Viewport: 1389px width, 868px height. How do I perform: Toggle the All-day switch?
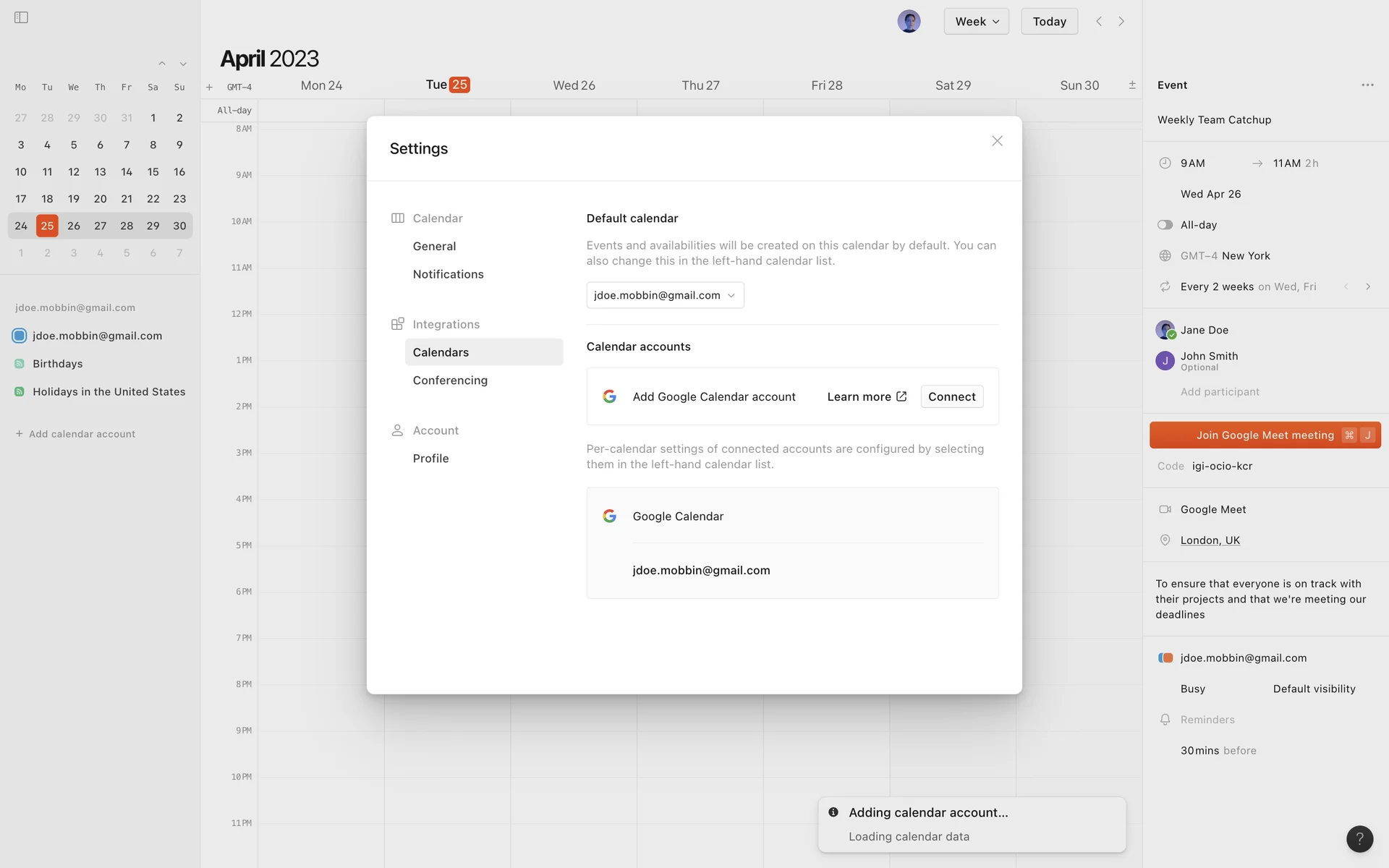coord(1165,225)
